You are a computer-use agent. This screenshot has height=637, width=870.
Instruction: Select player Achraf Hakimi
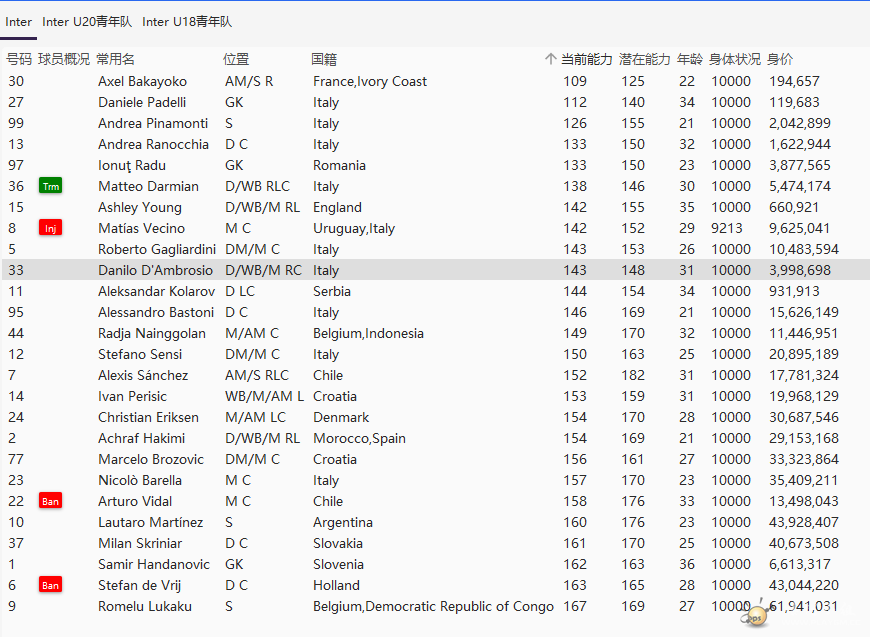coord(141,438)
